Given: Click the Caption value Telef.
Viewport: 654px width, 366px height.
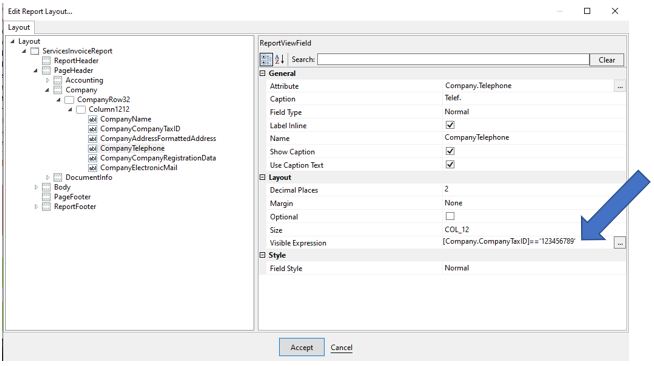Looking at the screenshot, I should [453, 98].
